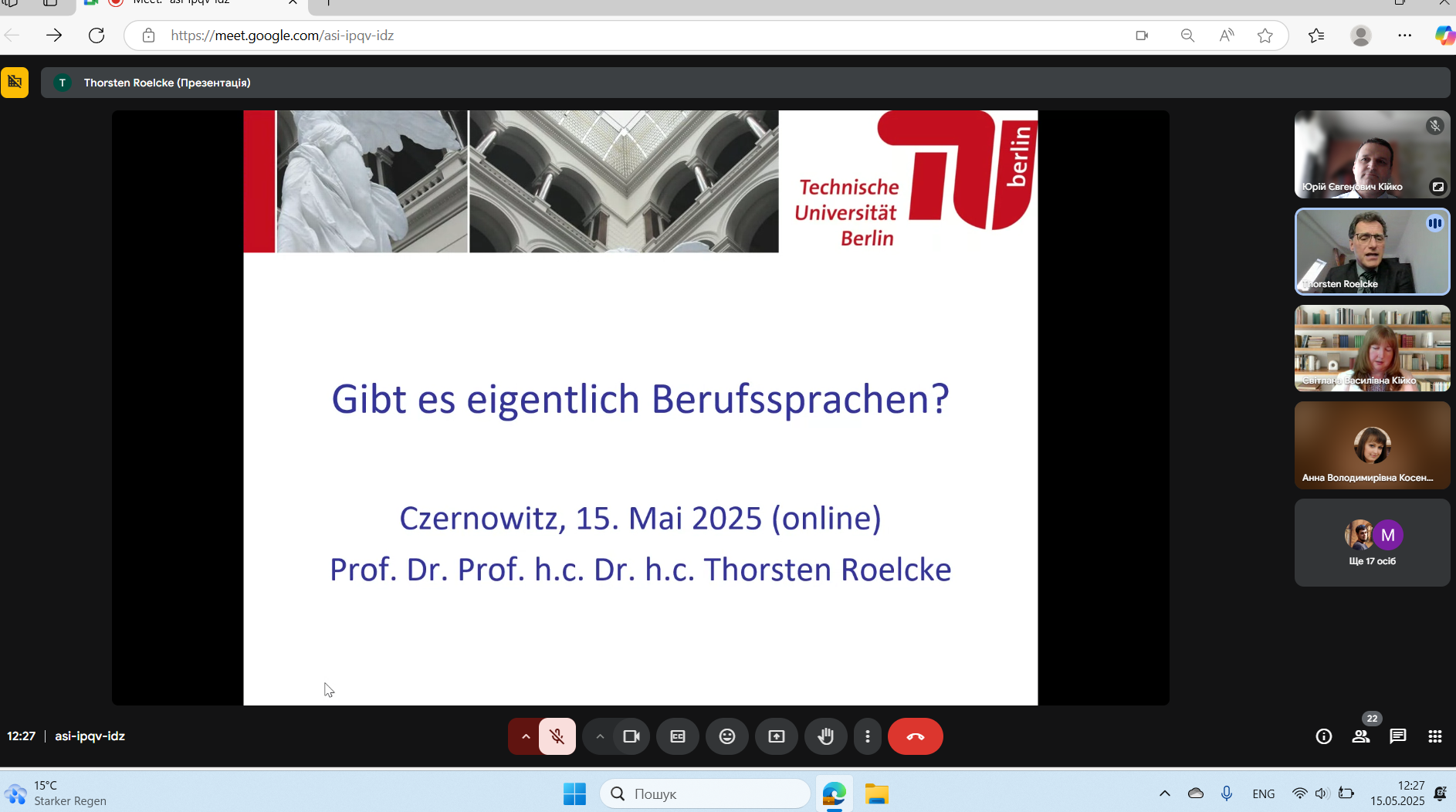Turn on closed captions
Image resolution: width=1456 pixels, height=812 pixels.
[678, 736]
